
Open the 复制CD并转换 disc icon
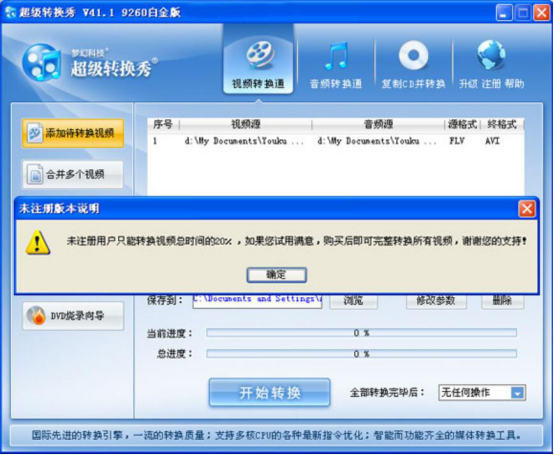413,55
